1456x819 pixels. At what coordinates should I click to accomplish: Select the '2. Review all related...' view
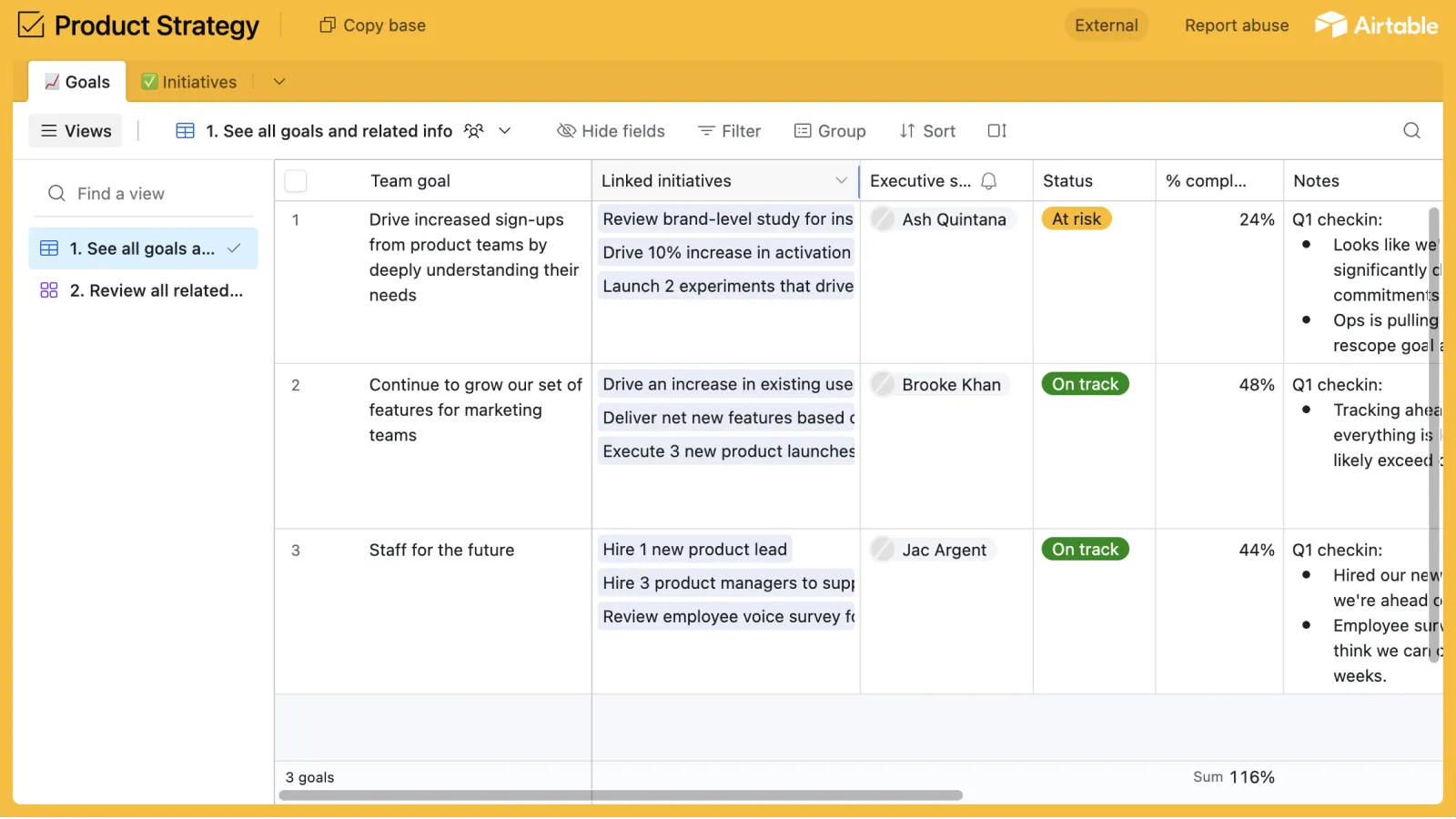pyautogui.click(x=144, y=290)
